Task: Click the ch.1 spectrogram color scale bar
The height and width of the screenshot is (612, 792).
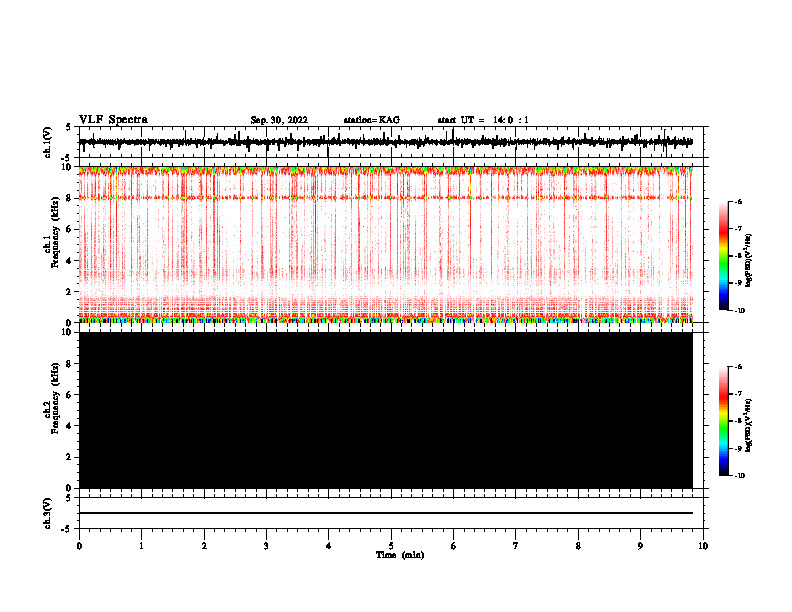Action: coord(724,256)
